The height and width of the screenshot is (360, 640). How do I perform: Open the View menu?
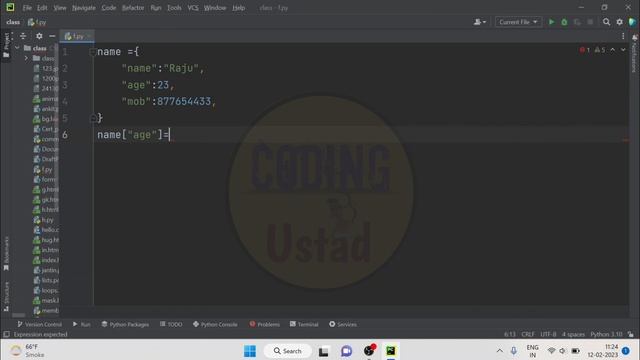pos(60,8)
